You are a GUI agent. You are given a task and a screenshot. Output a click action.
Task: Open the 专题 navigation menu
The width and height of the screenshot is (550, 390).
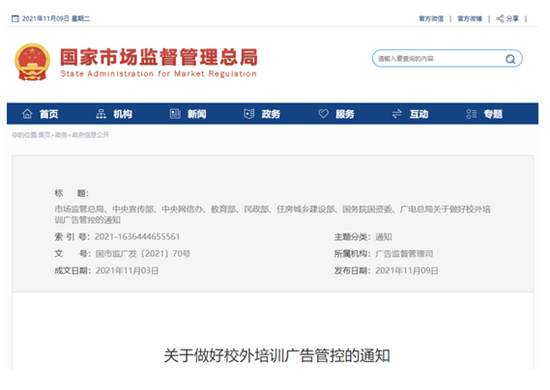point(493,114)
